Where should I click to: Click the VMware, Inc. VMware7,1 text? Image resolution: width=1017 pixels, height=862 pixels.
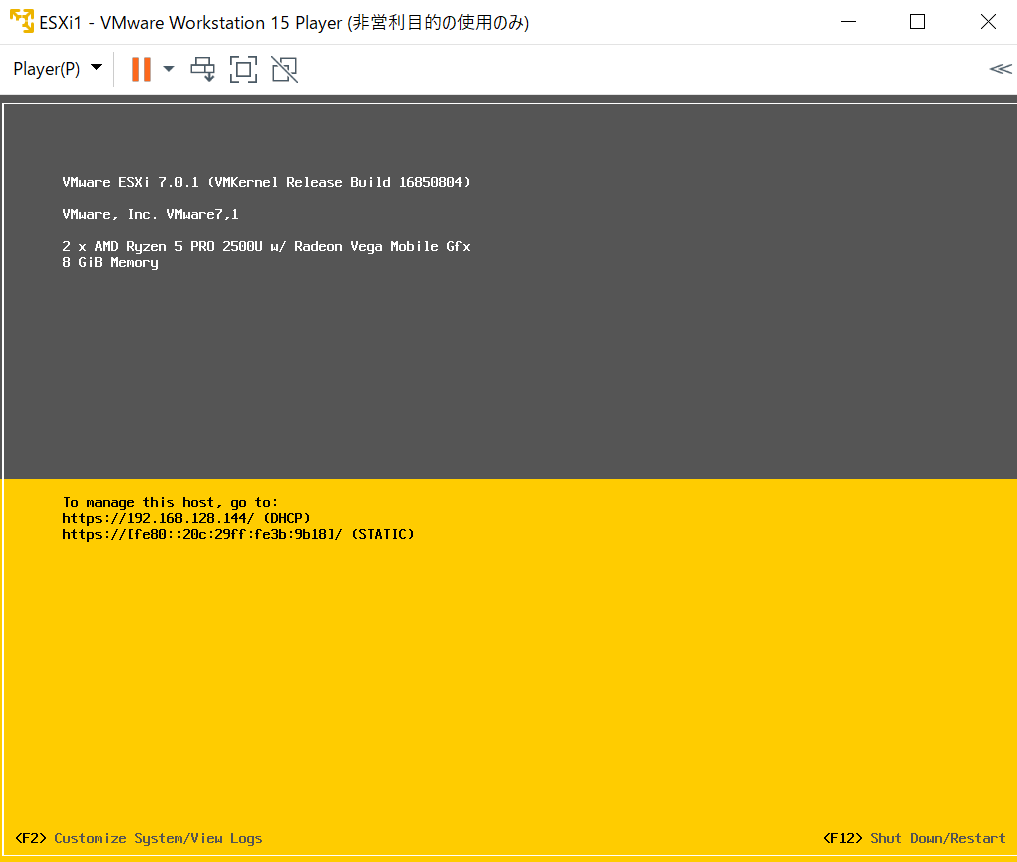(150, 215)
